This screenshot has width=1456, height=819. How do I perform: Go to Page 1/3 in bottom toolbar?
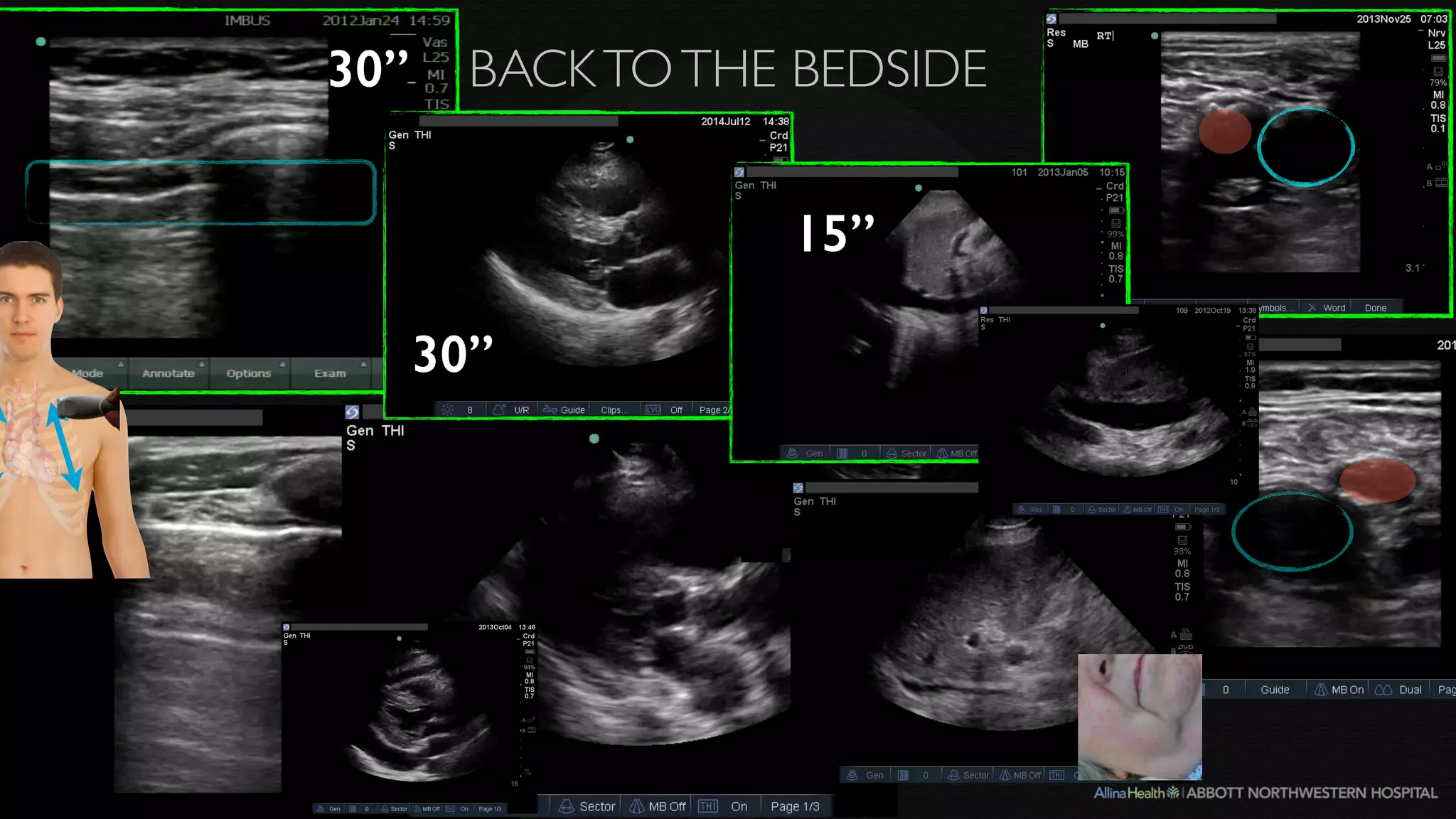pos(795,806)
